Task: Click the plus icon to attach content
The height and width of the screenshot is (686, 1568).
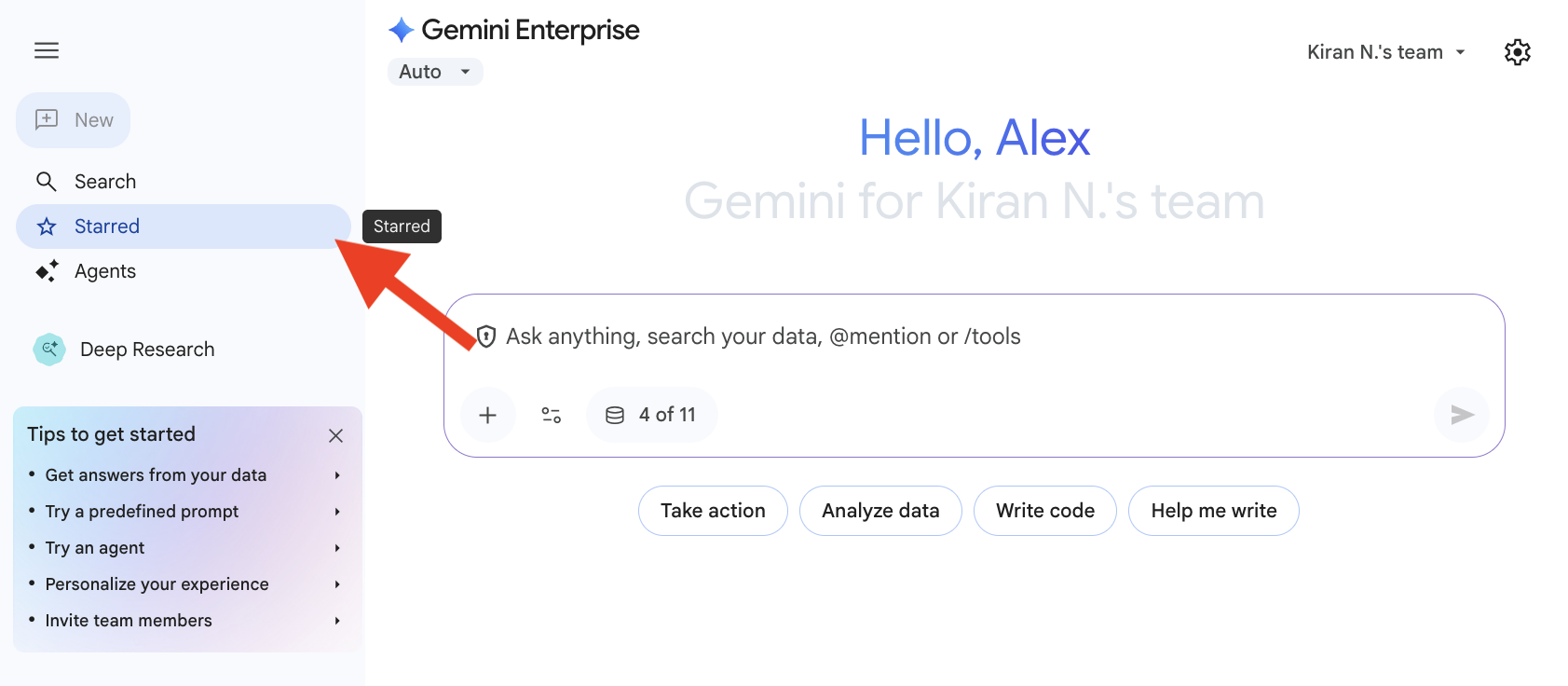Action: [x=487, y=415]
